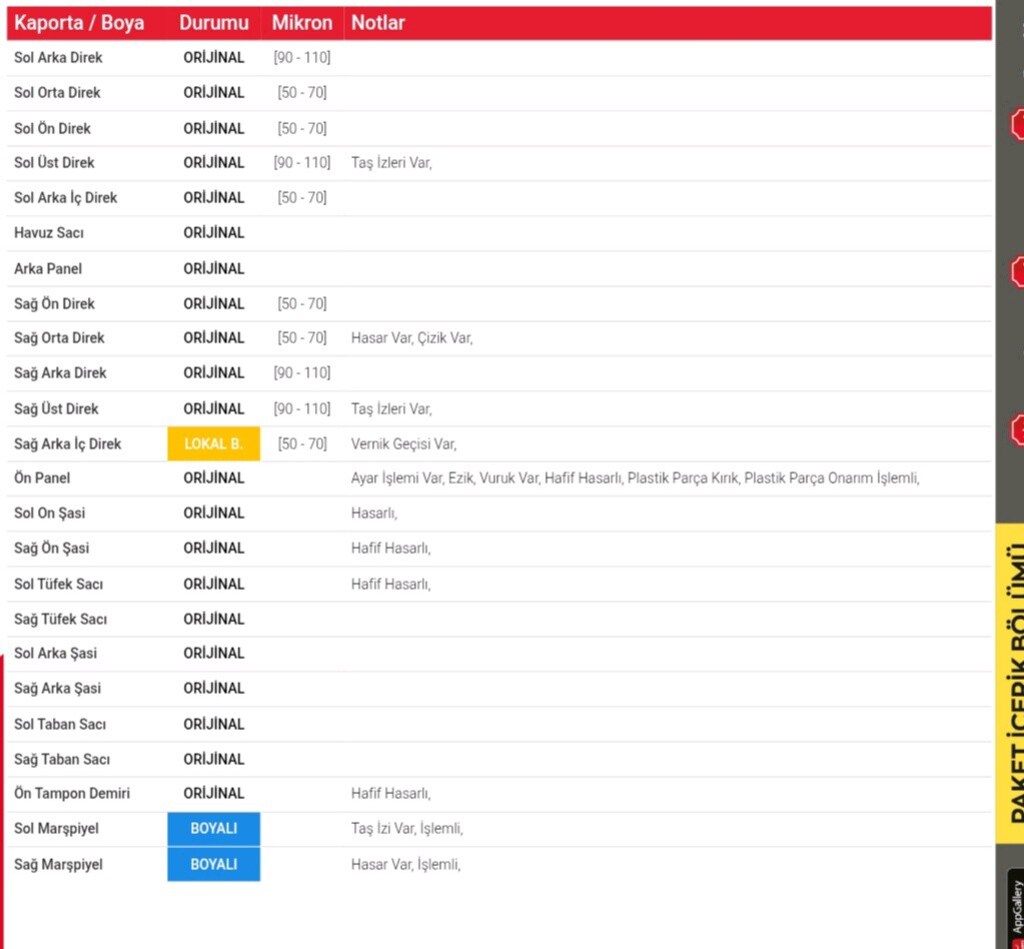This screenshot has height=949, width=1024.
Task: Click the Mikron column header
Action: (302, 23)
